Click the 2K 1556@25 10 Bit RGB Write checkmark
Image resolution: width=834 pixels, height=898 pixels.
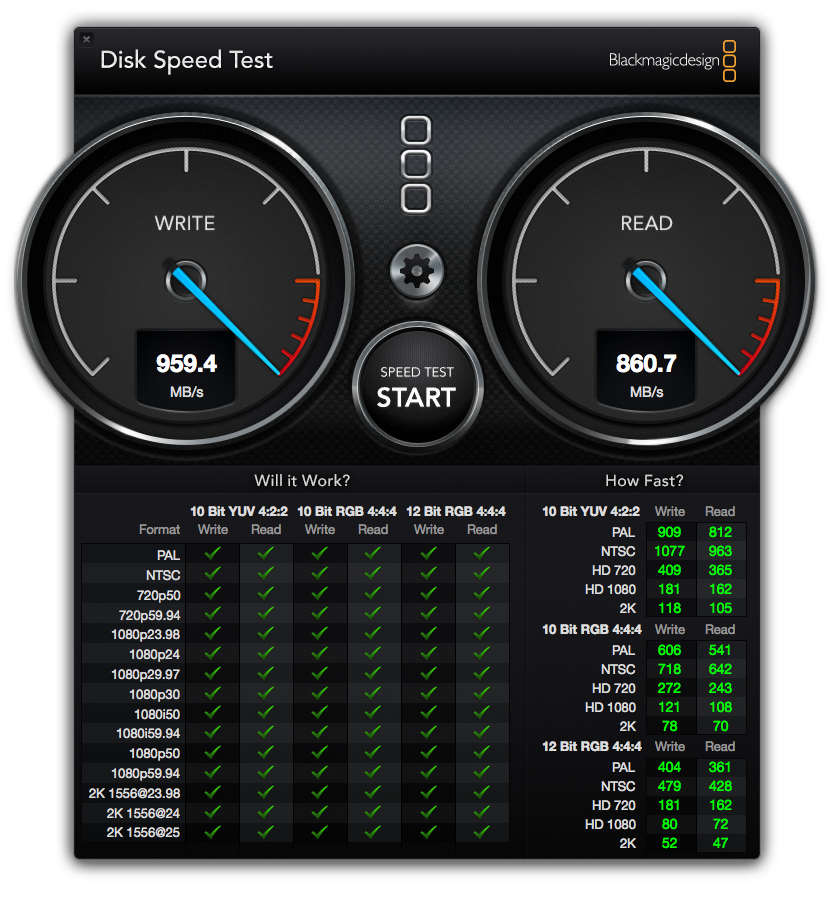(x=320, y=832)
